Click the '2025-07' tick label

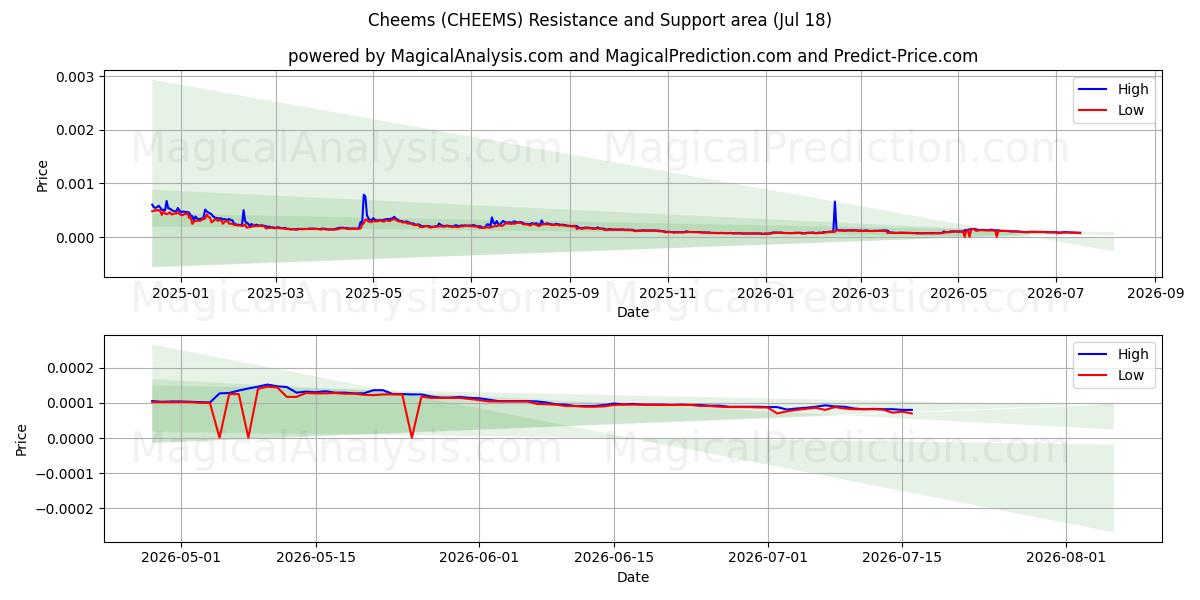pos(472,293)
